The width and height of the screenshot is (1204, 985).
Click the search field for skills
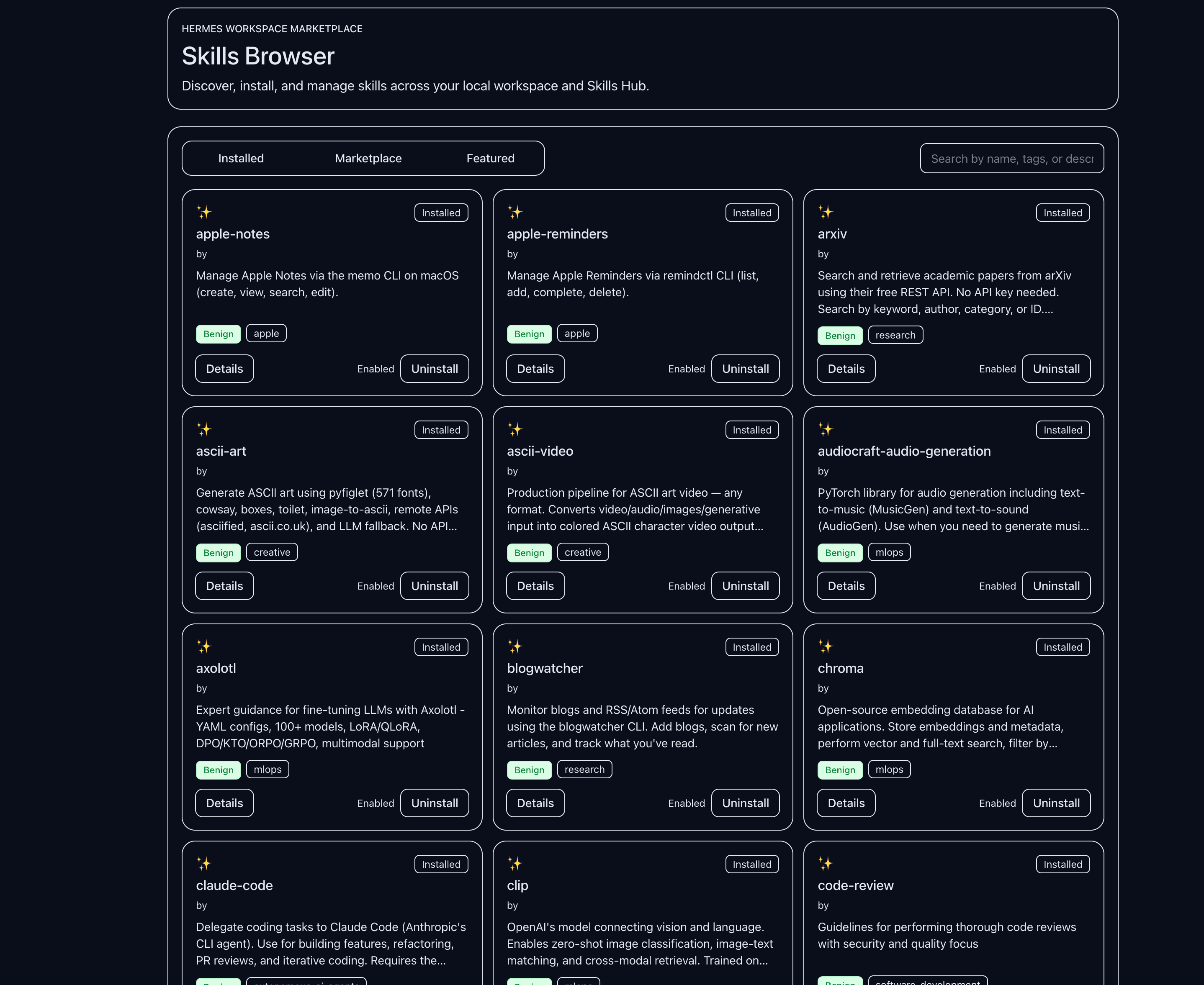(x=1011, y=158)
